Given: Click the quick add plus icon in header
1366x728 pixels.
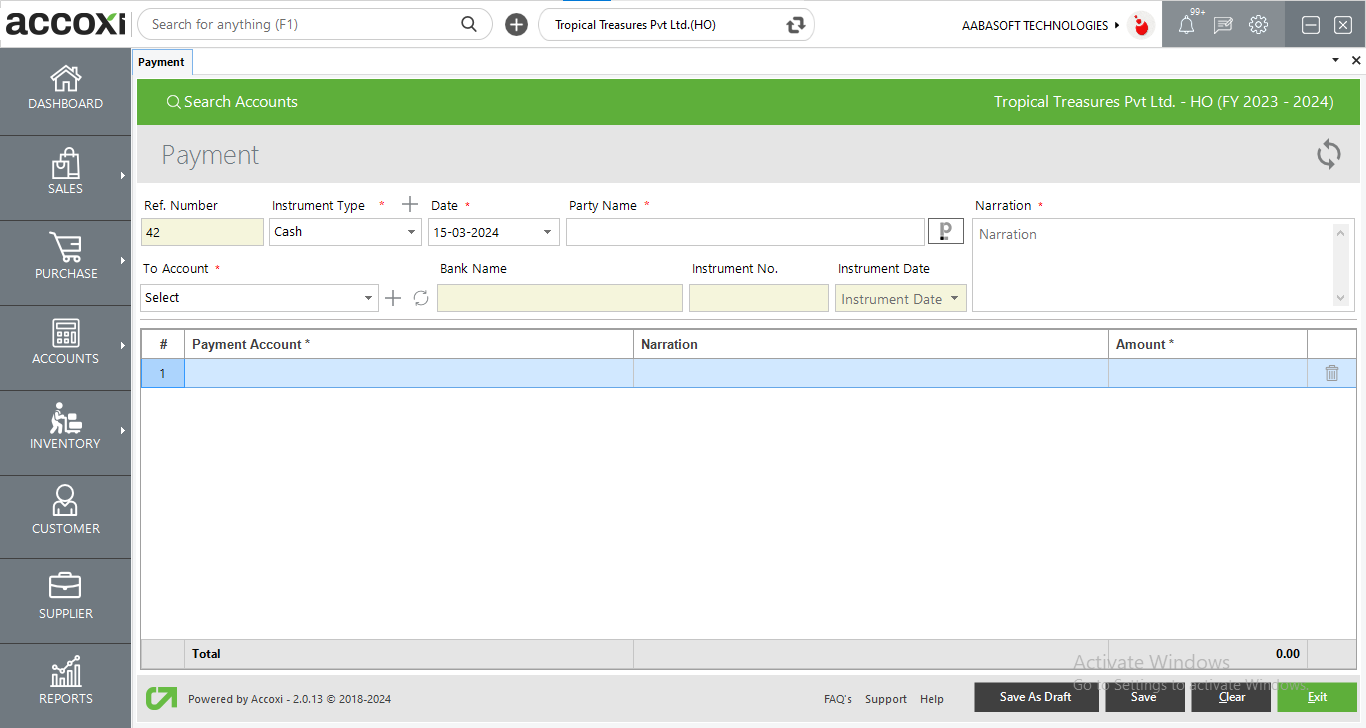Looking at the screenshot, I should [516, 24].
